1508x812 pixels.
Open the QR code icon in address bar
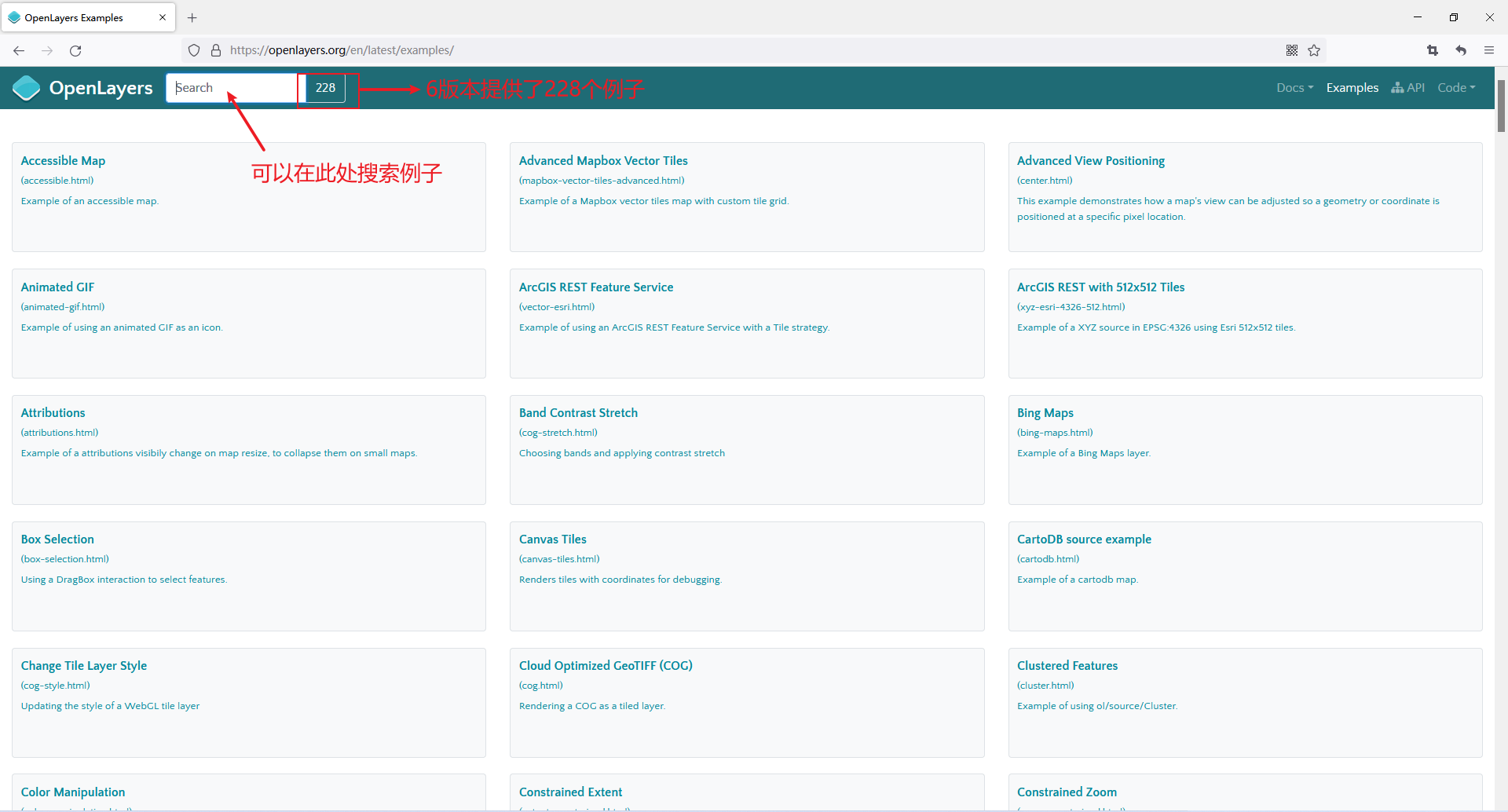tap(1292, 50)
